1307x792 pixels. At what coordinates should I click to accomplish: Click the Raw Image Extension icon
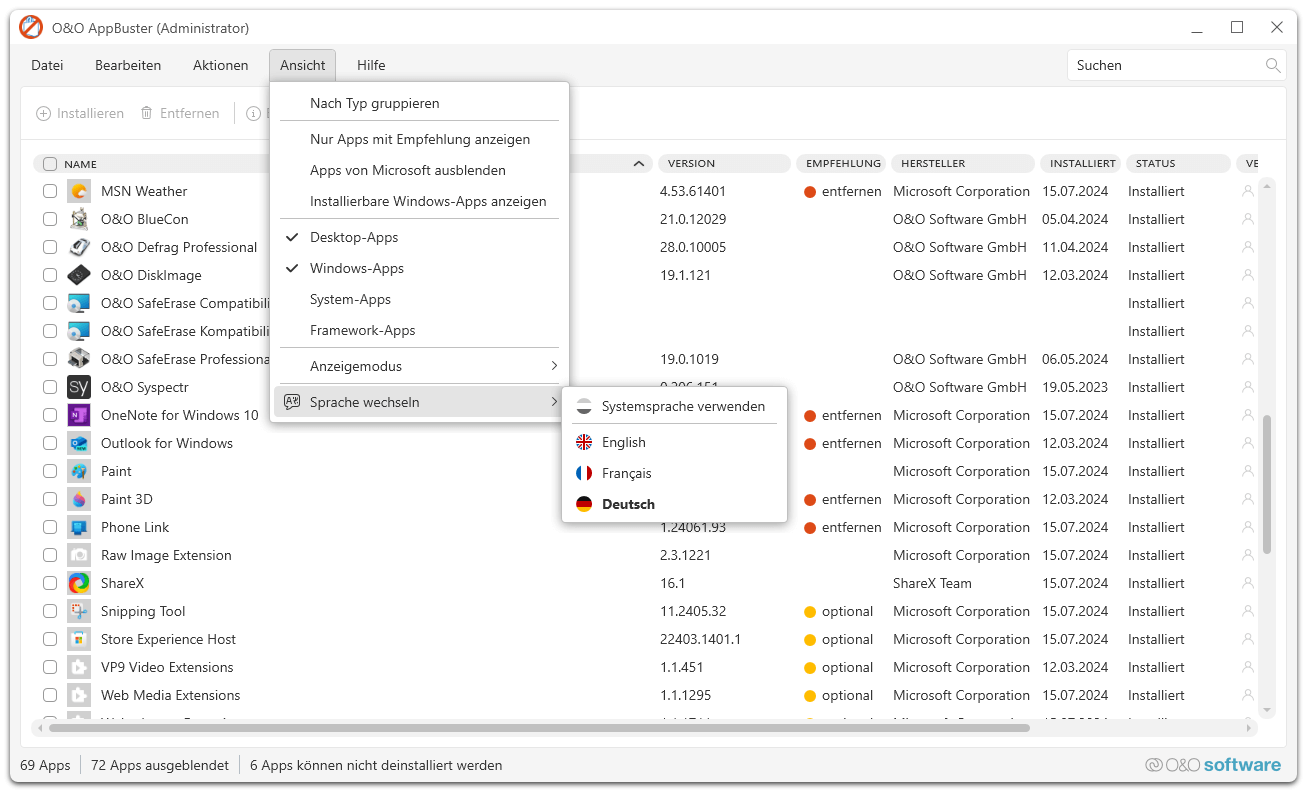pyautogui.click(x=79, y=555)
